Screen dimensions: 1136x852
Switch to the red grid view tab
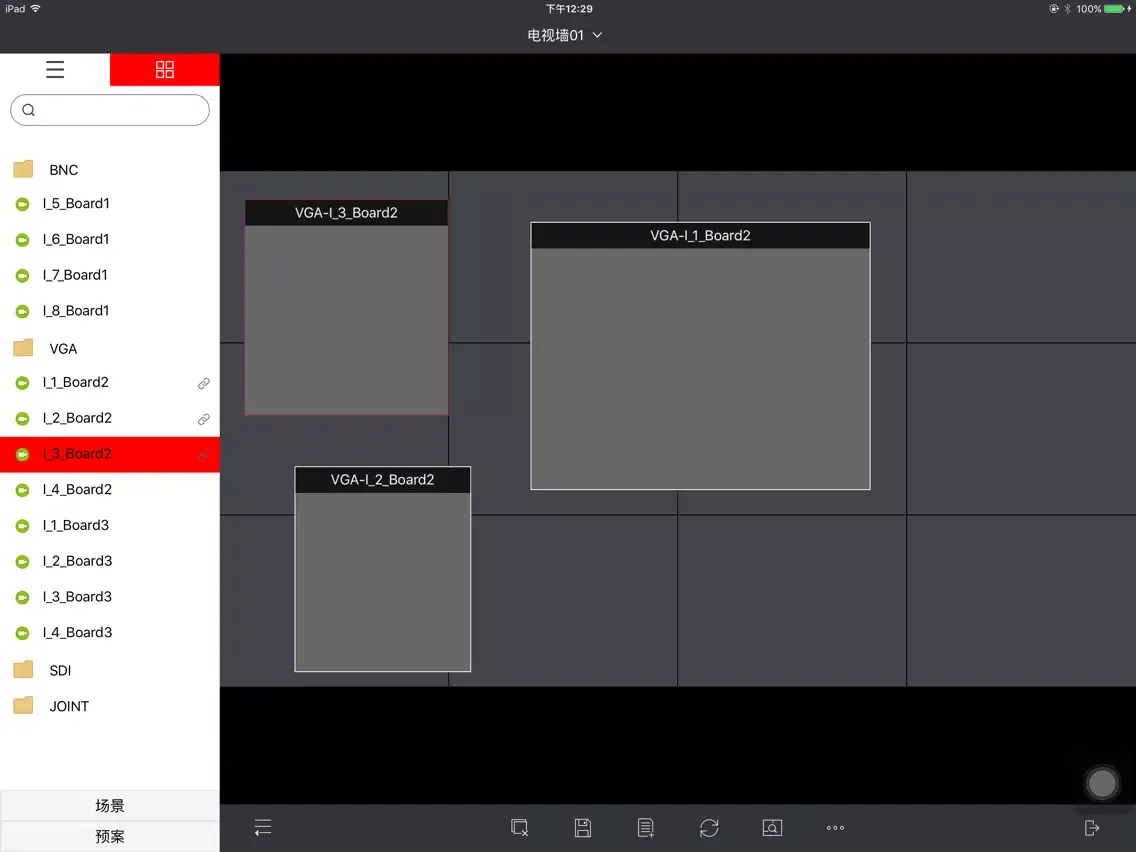tap(164, 70)
